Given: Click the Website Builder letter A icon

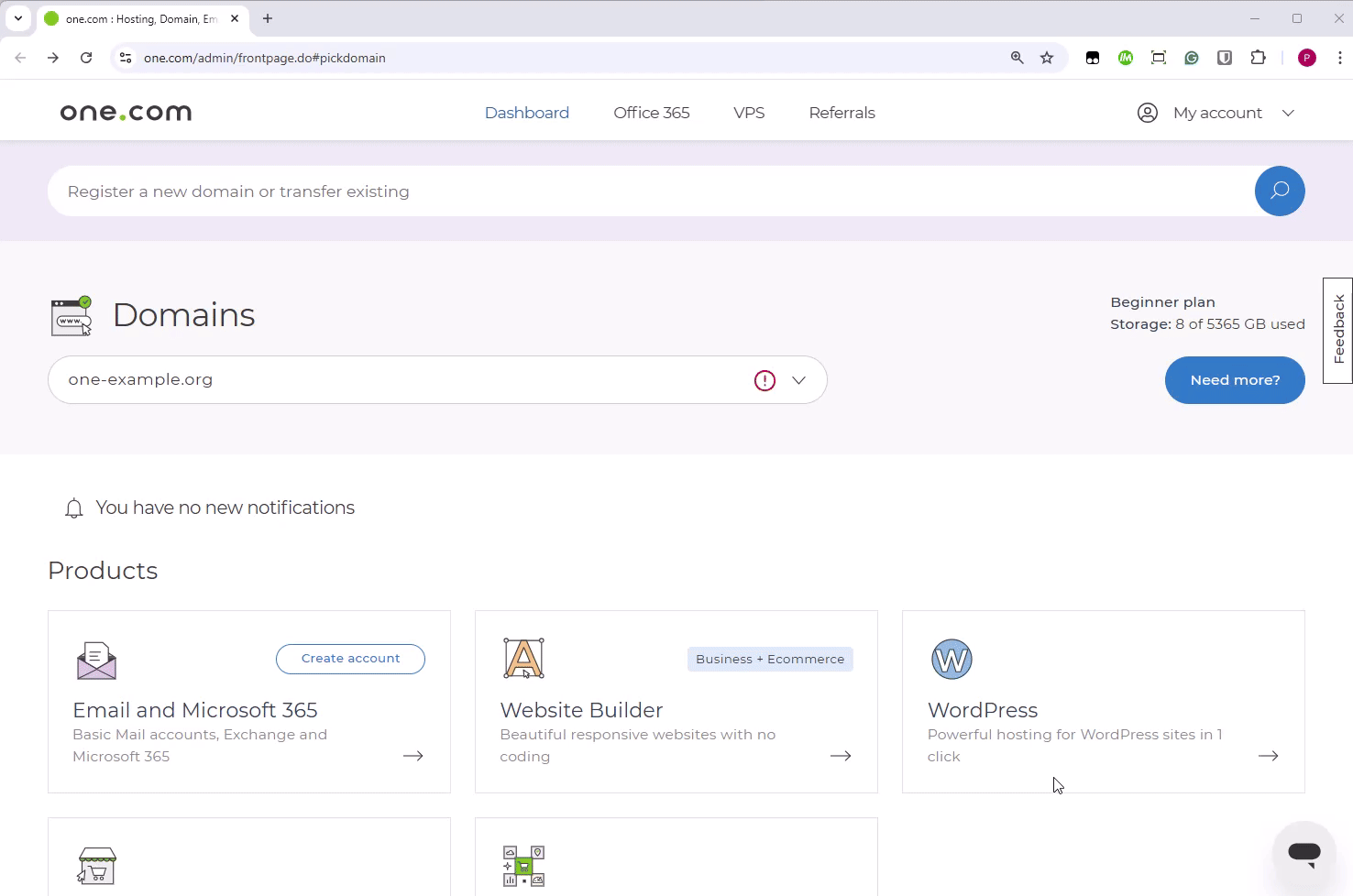Looking at the screenshot, I should tap(523, 659).
